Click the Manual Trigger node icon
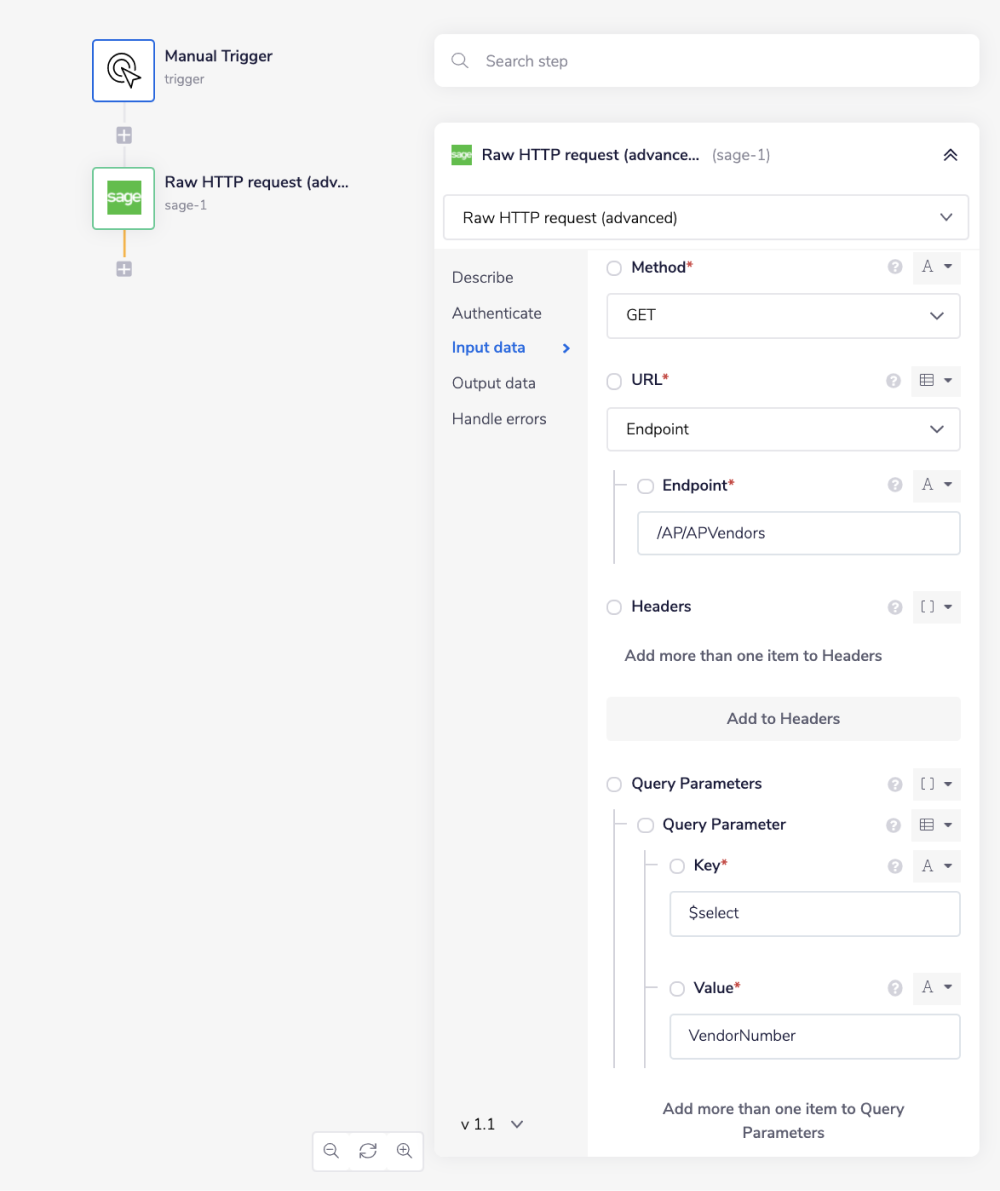Image resolution: width=1000 pixels, height=1191 pixels. [x=123, y=70]
